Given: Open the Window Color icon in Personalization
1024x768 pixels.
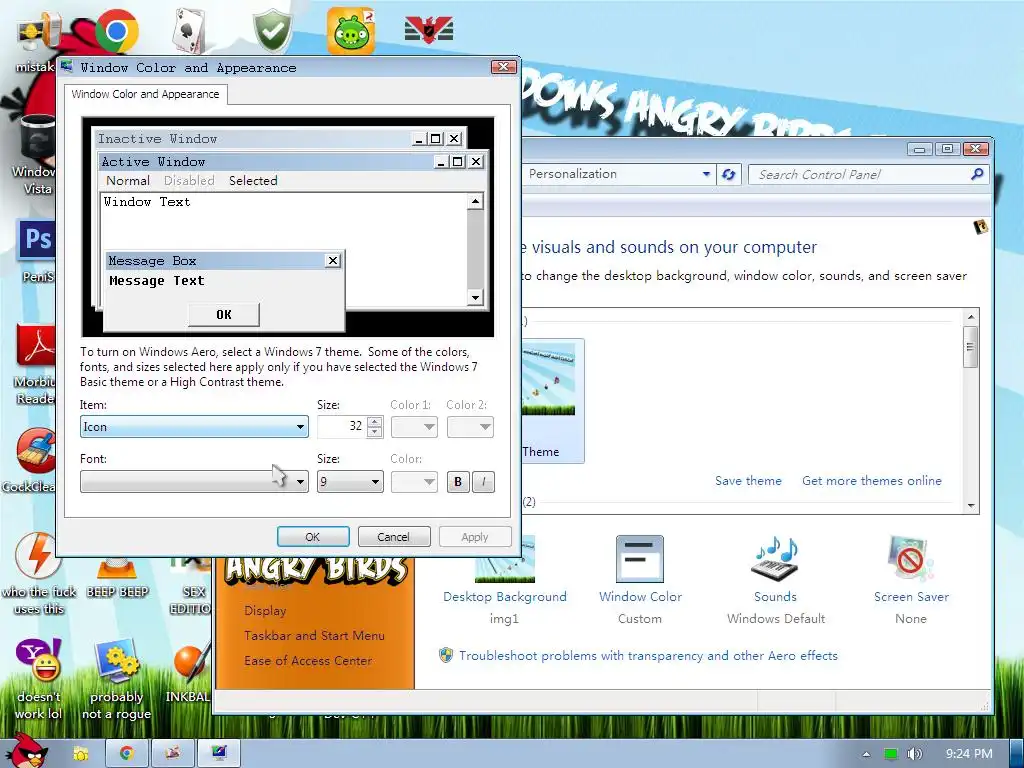Looking at the screenshot, I should click(640, 559).
